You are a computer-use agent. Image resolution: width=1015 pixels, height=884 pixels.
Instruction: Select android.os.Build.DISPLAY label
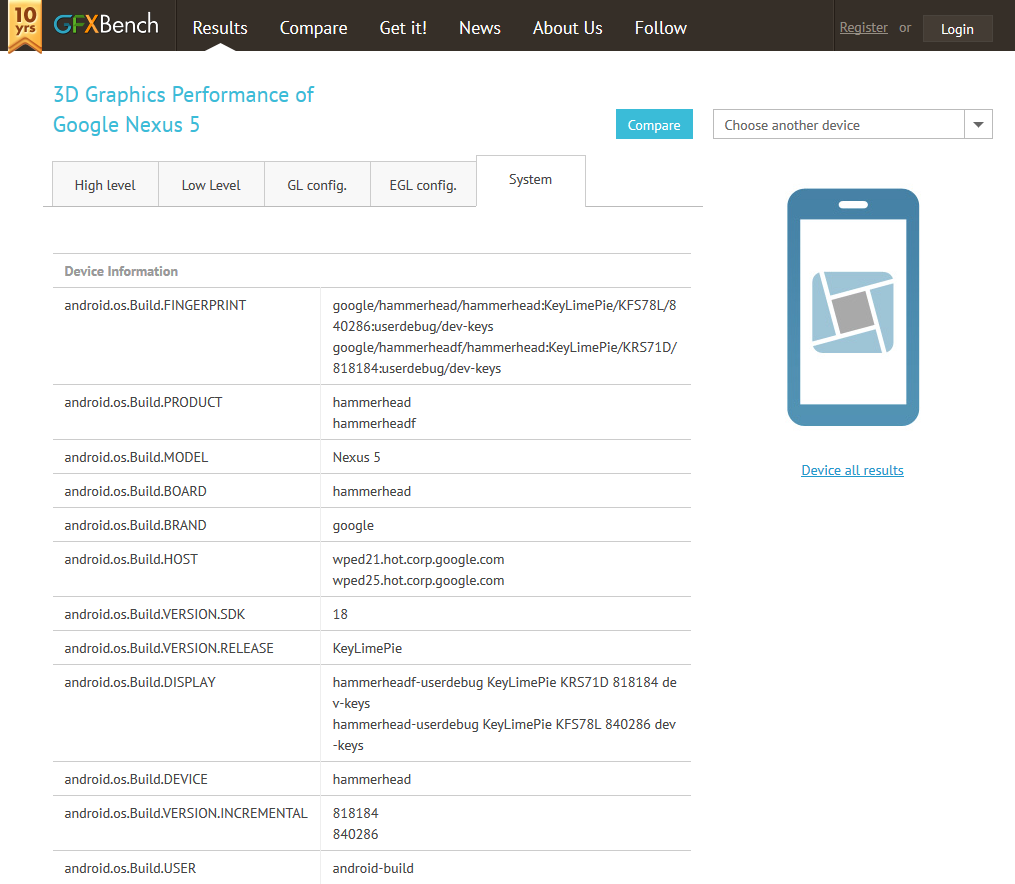pyautogui.click(x=140, y=683)
